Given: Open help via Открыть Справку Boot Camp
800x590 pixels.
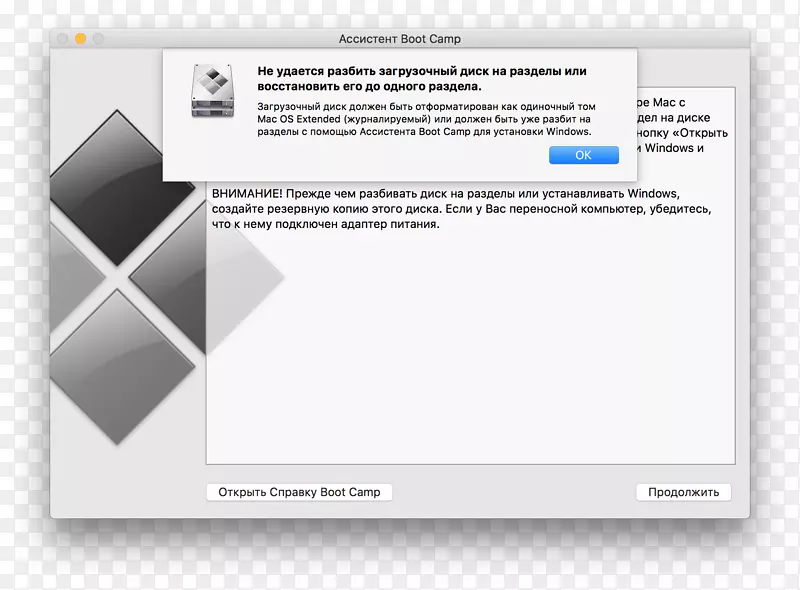Looking at the screenshot, I should tap(298, 491).
